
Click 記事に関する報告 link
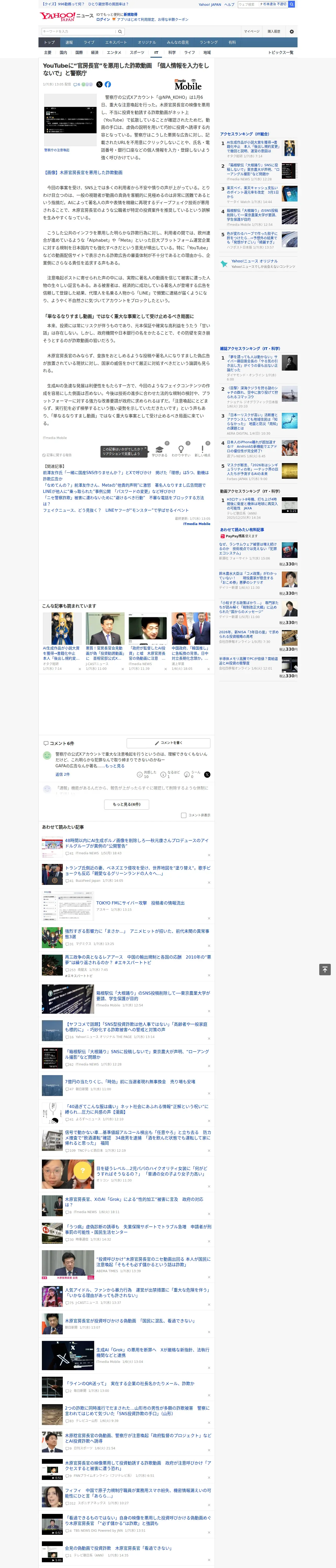click(x=57, y=455)
